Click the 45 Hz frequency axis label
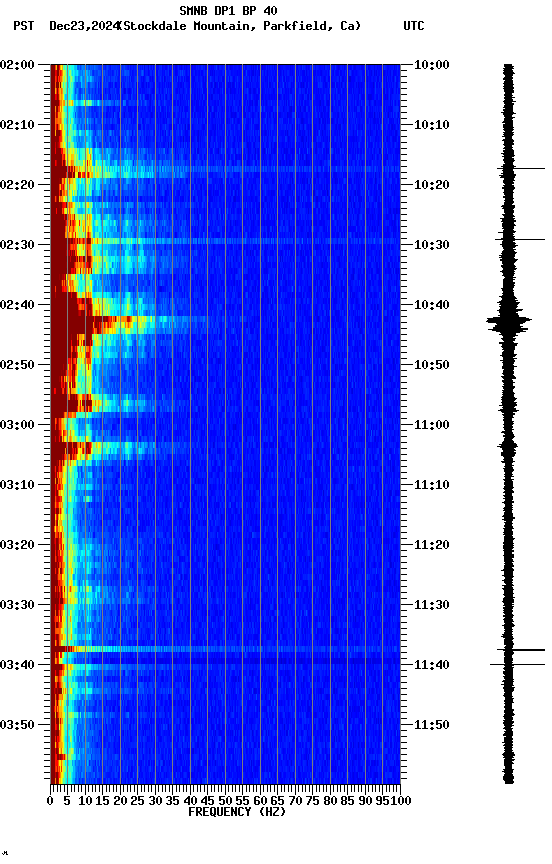 208,801
